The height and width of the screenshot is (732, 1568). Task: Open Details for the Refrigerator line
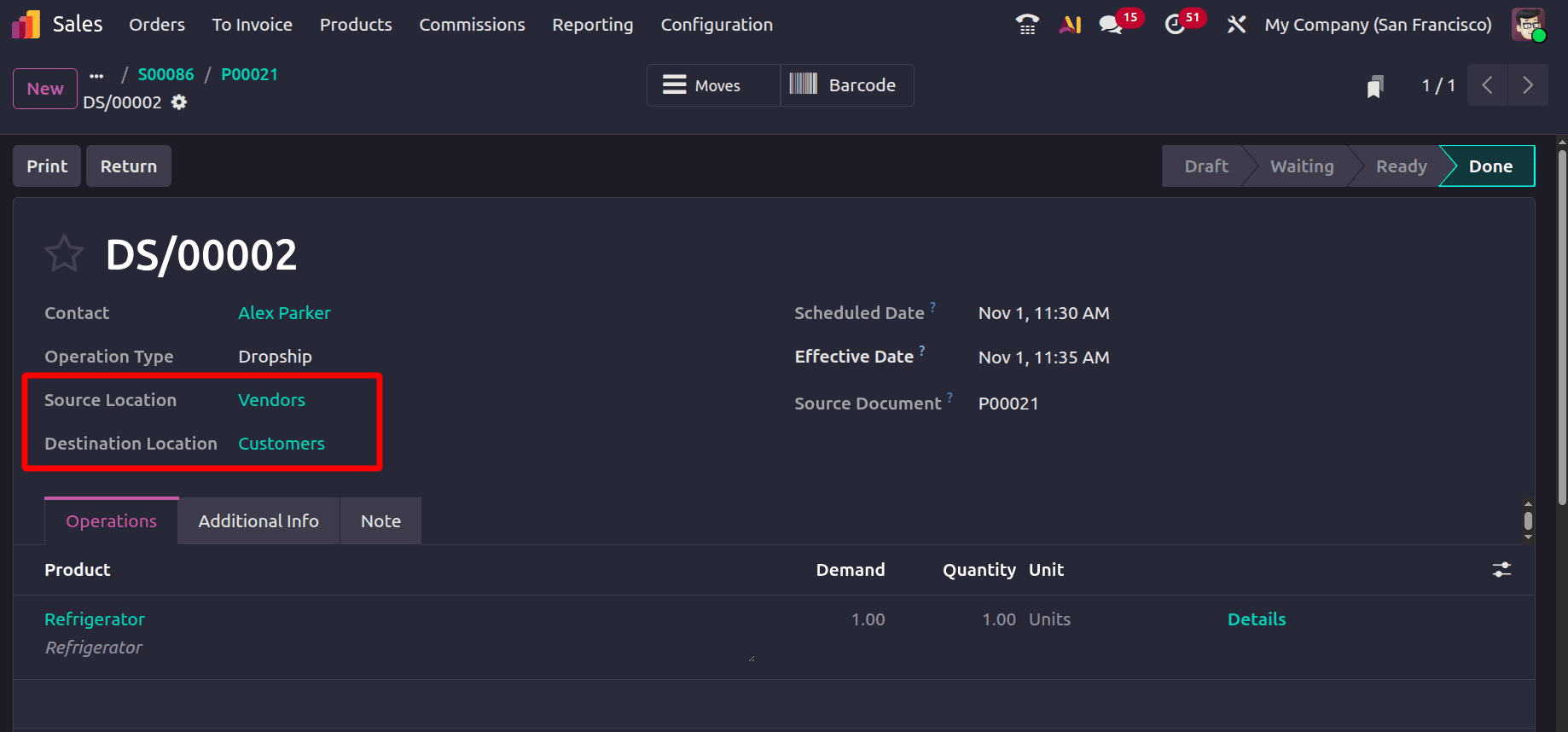click(x=1257, y=619)
